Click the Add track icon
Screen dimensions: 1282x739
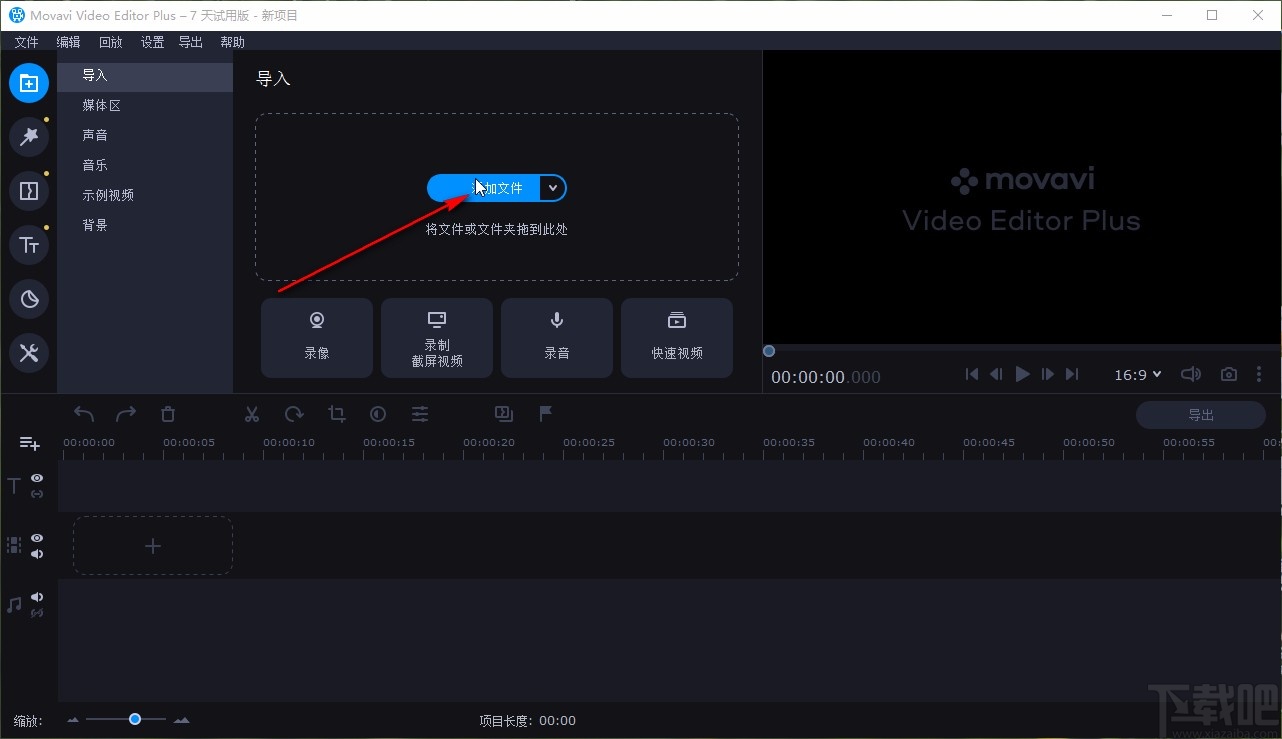(30, 443)
